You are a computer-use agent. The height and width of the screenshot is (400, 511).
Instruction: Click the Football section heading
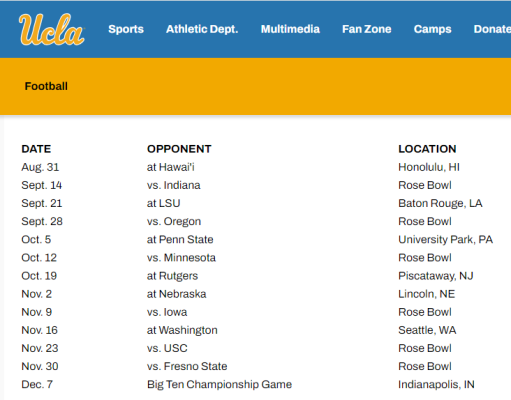[46, 86]
